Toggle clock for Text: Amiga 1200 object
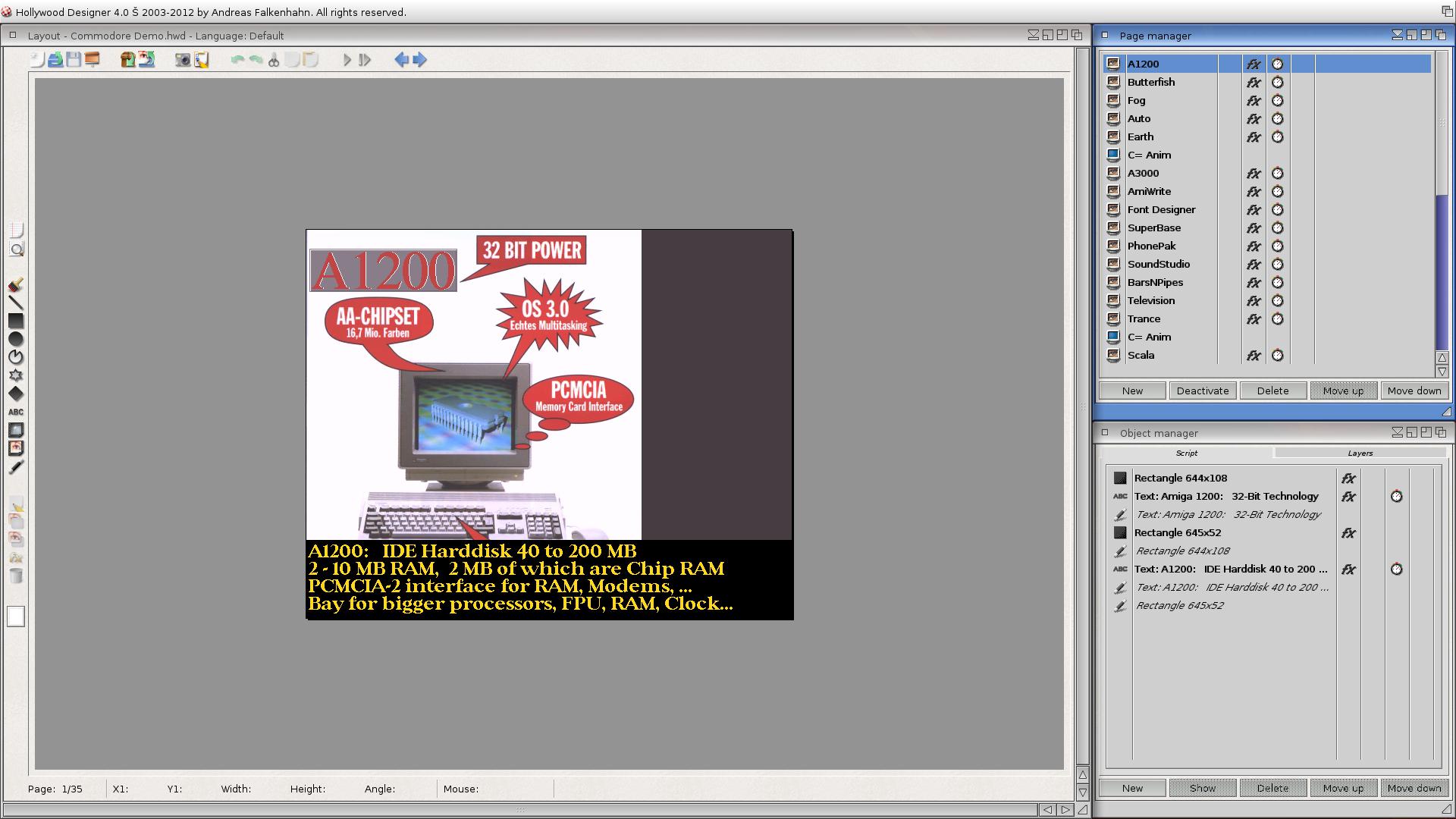This screenshot has height=819, width=1456. click(1397, 496)
